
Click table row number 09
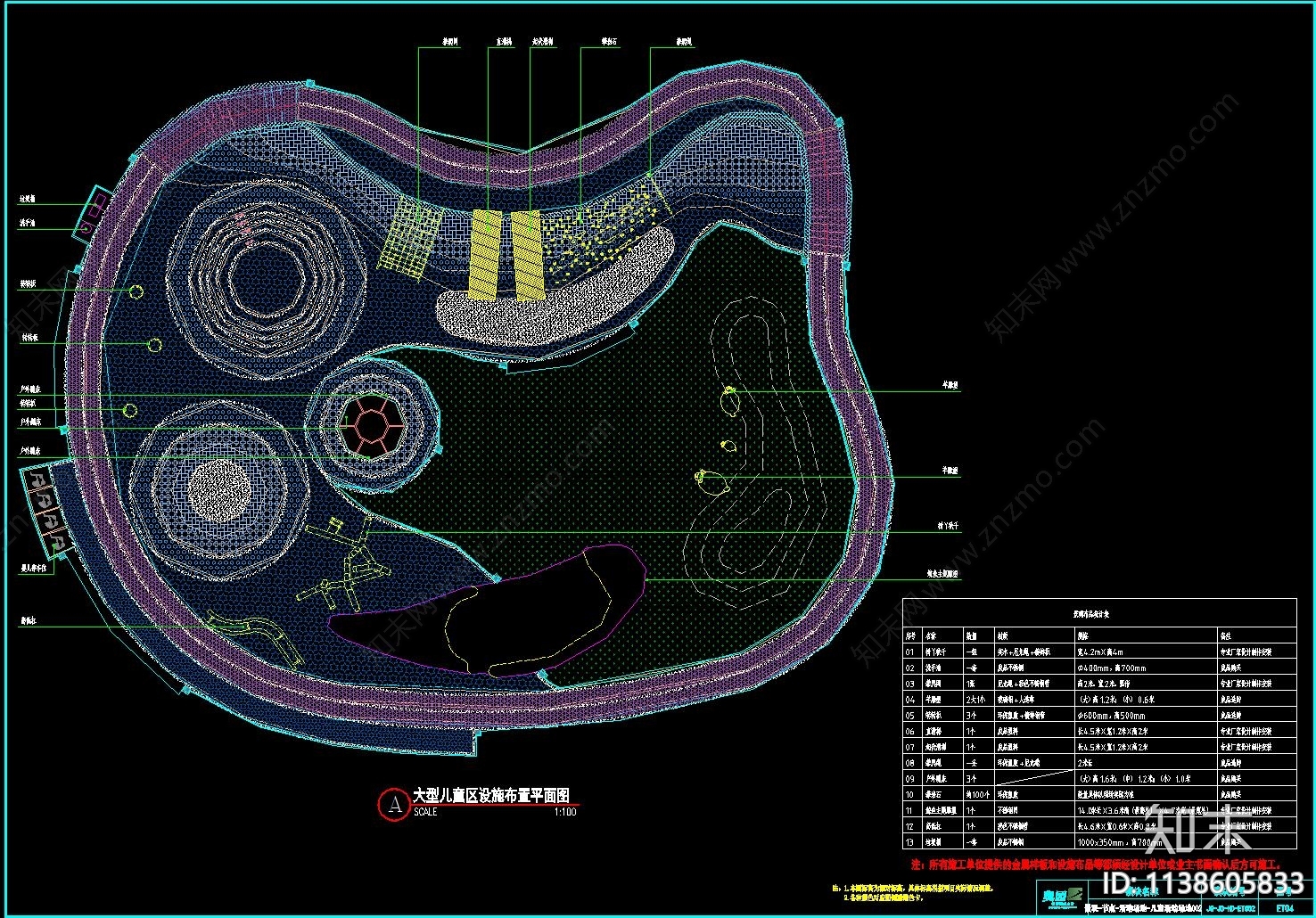coord(910,779)
